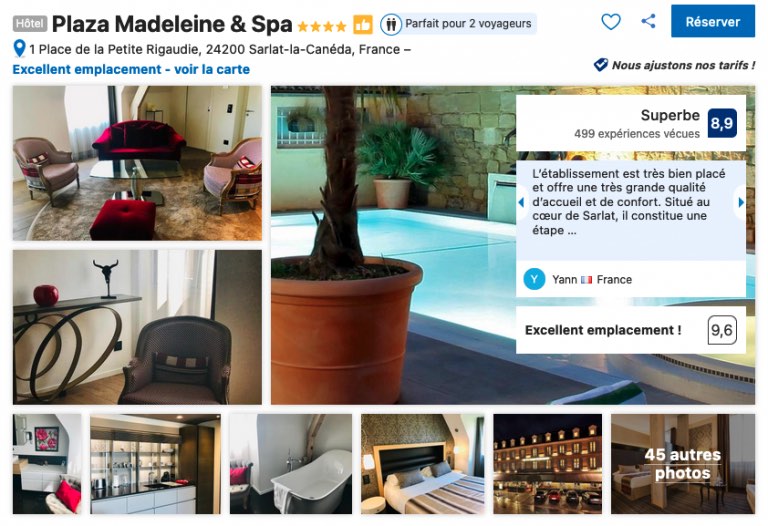Click the 9,6 location score badge

pyautogui.click(x=722, y=330)
